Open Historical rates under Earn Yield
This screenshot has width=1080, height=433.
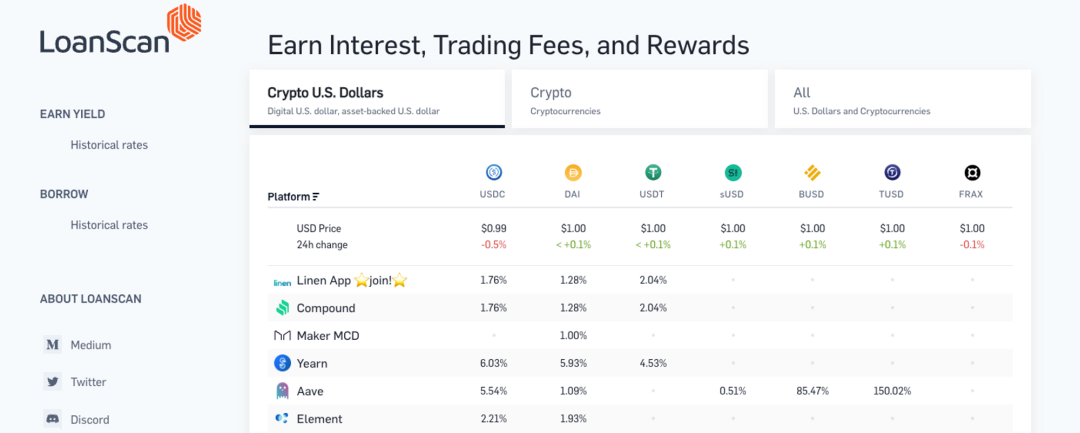point(109,145)
